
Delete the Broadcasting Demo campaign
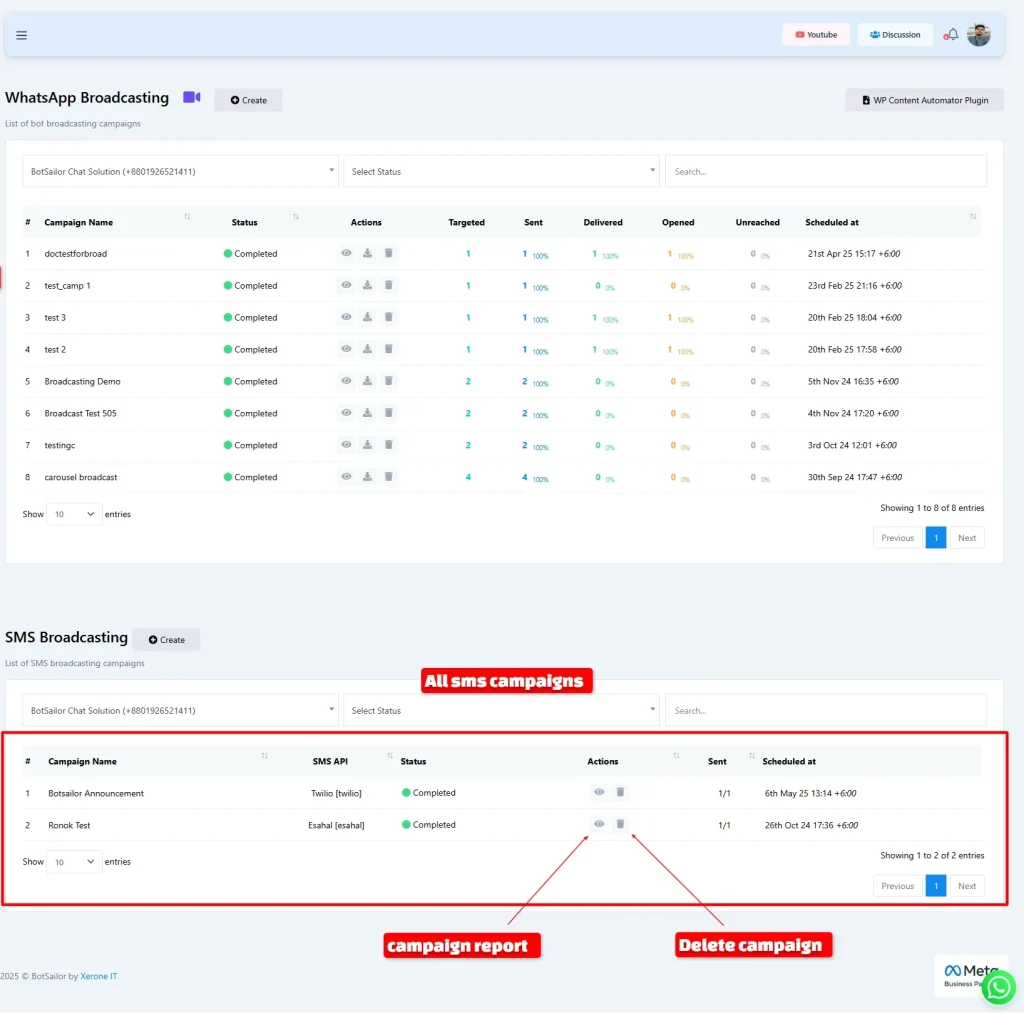(x=389, y=381)
